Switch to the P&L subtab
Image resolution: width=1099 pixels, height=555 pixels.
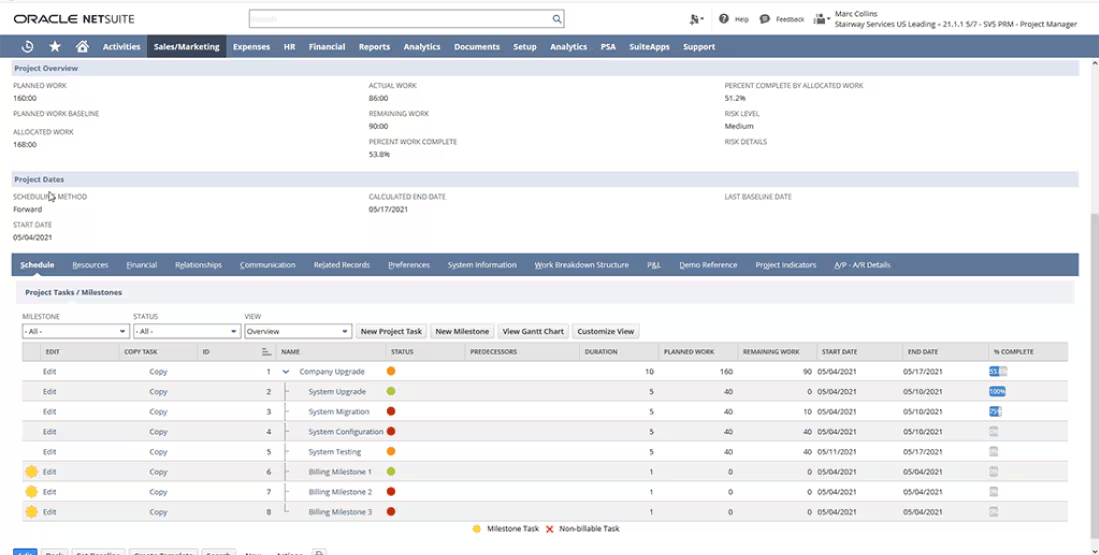654,265
